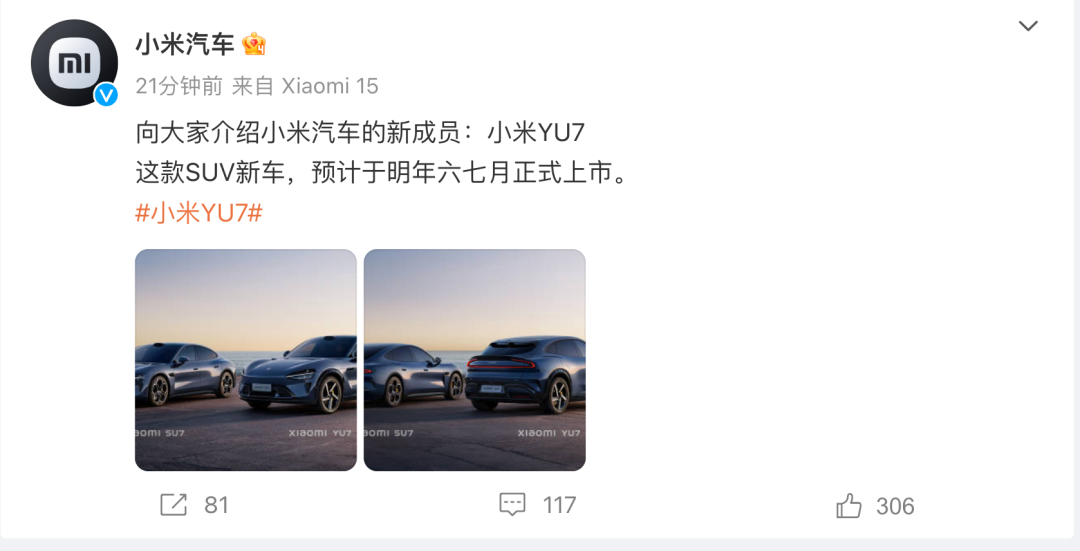1080x551 pixels.
Task: Click the like count 306
Action: [895, 507]
